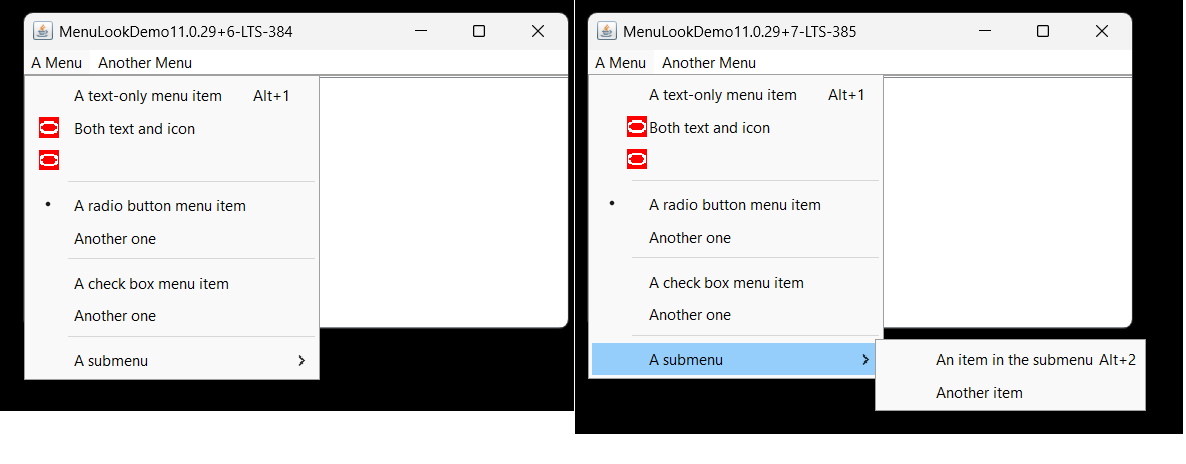Select the icon-only menu item in the LTS-384 menu
The image size is (1186, 464).
coord(48,159)
